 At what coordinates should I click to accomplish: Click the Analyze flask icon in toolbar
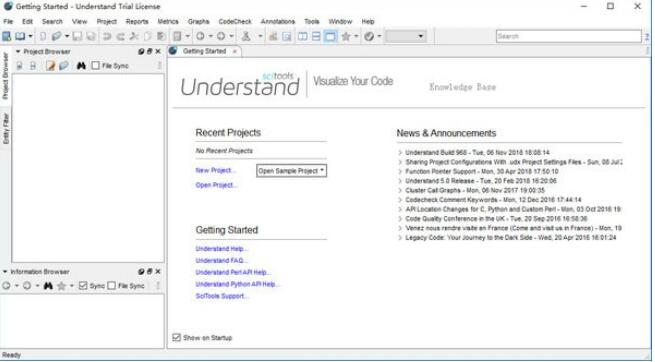click(x=246, y=36)
